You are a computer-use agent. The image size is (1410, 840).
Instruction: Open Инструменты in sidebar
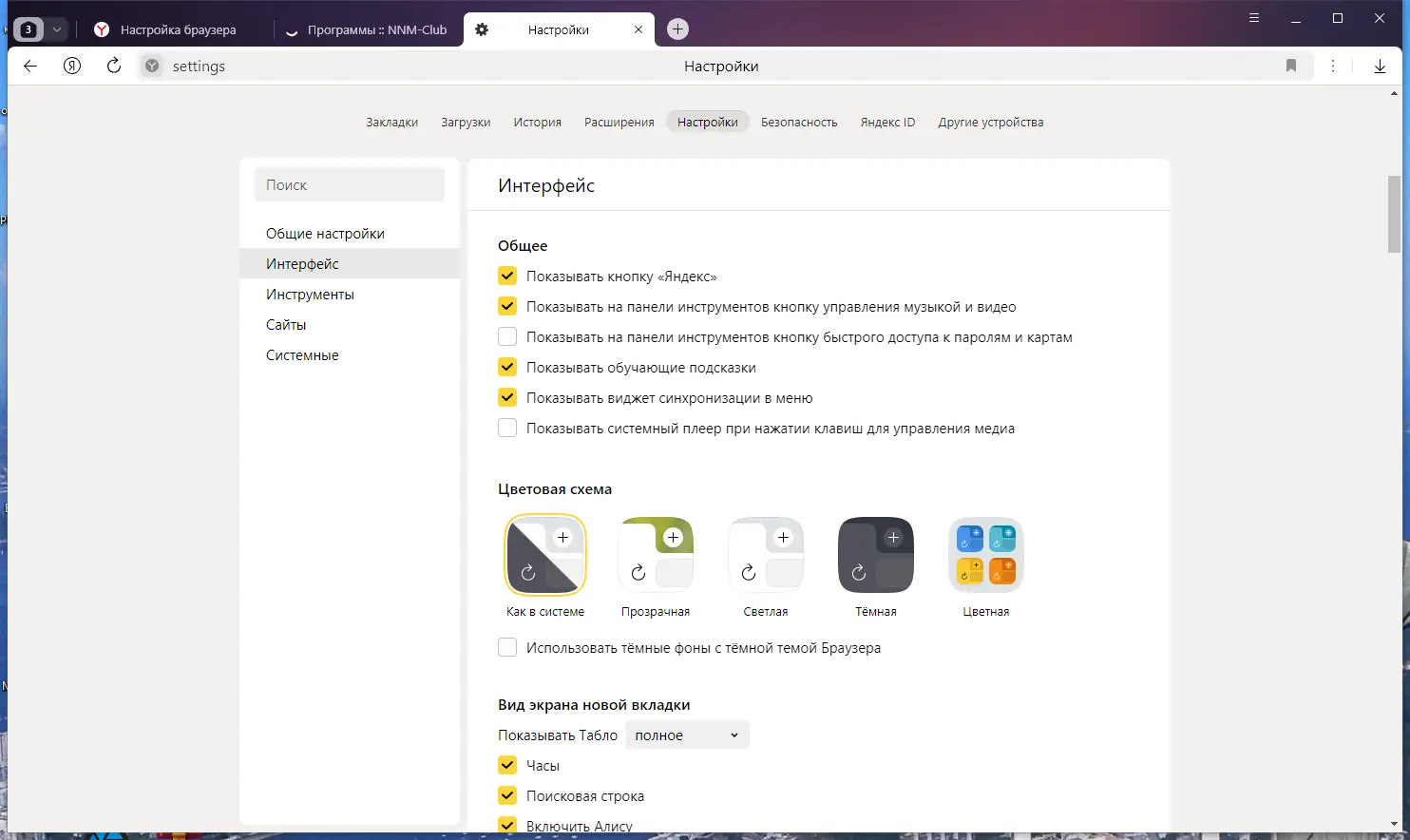pyautogui.click(x=350, y=295)
